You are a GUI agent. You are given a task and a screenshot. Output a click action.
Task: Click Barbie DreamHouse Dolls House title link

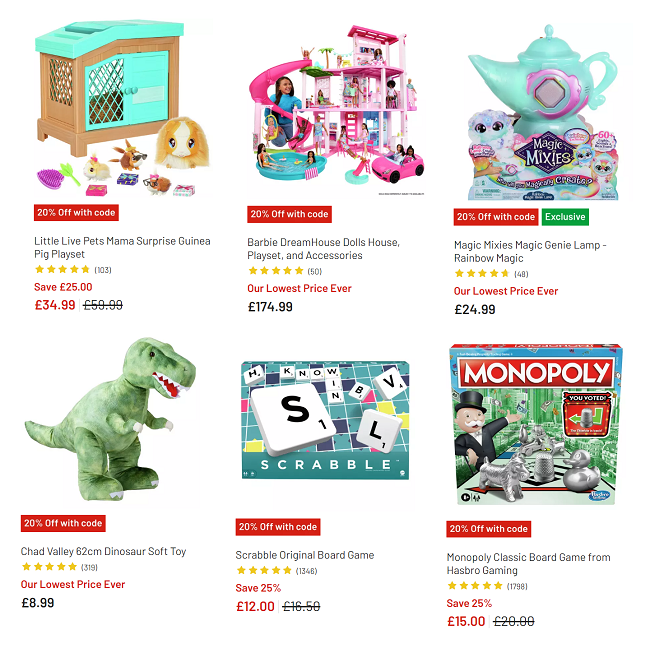(x=323, y=249)
